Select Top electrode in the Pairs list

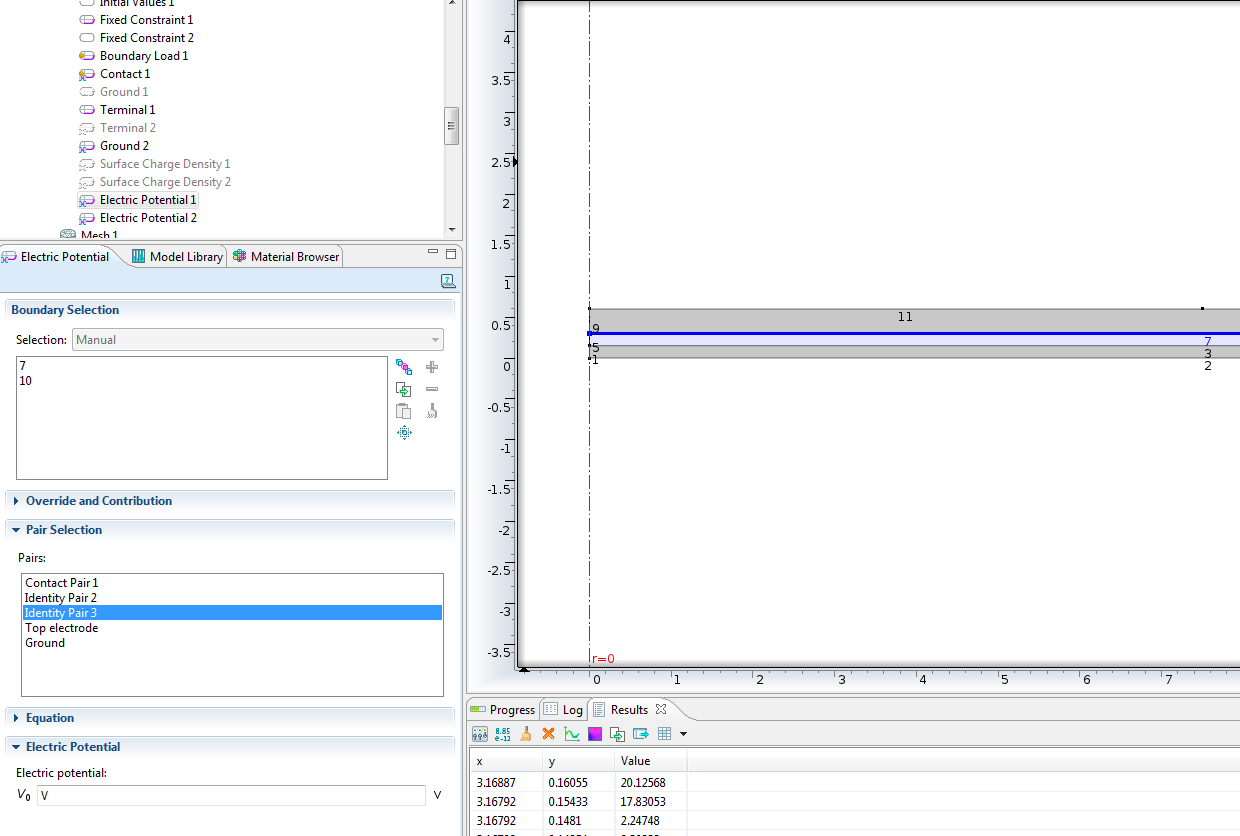click(62, 628)
